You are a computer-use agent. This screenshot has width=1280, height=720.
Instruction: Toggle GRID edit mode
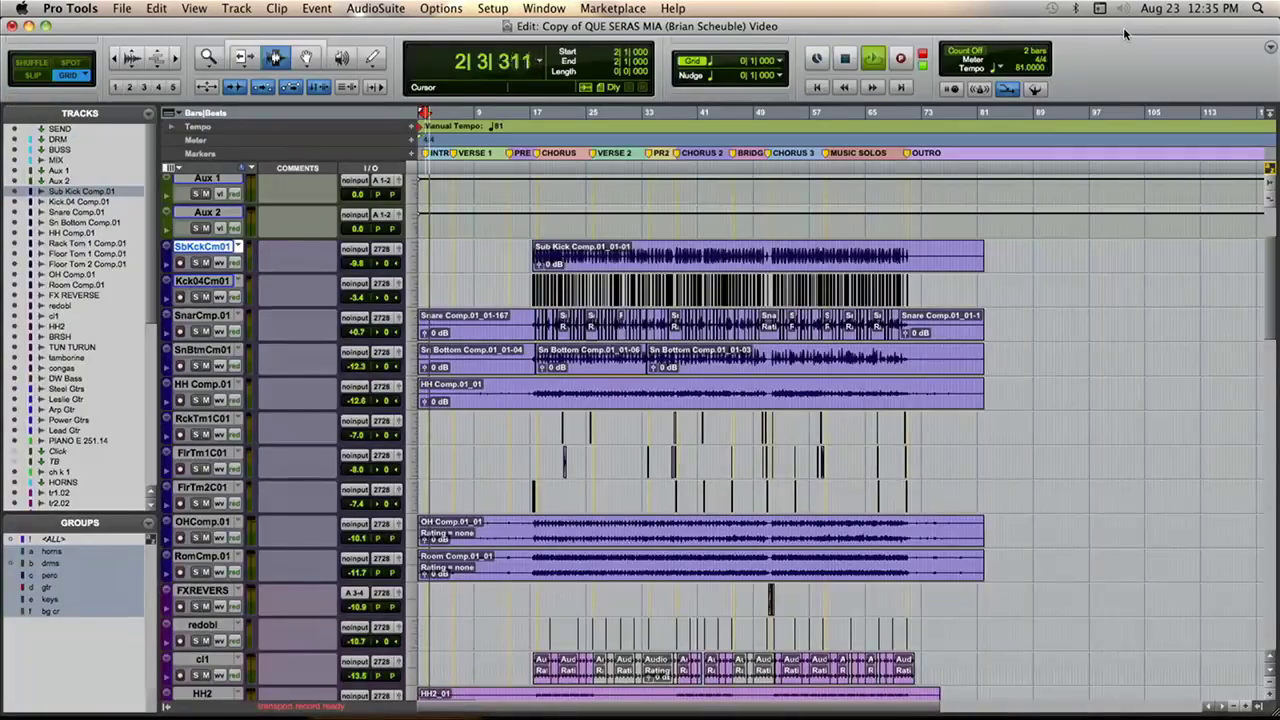(70, 75)
